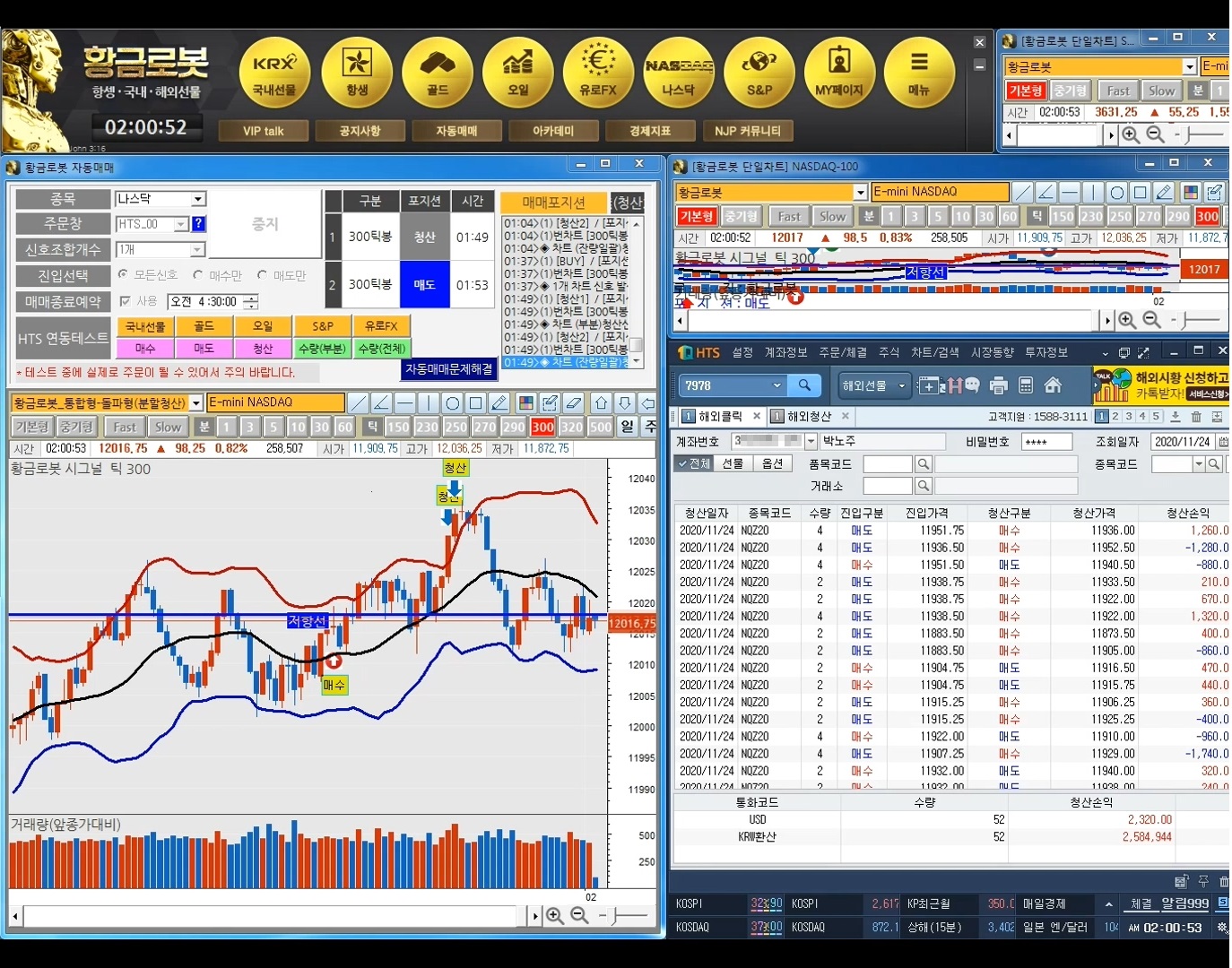Select the angle line tool in main chart

[x=381, y=403]
